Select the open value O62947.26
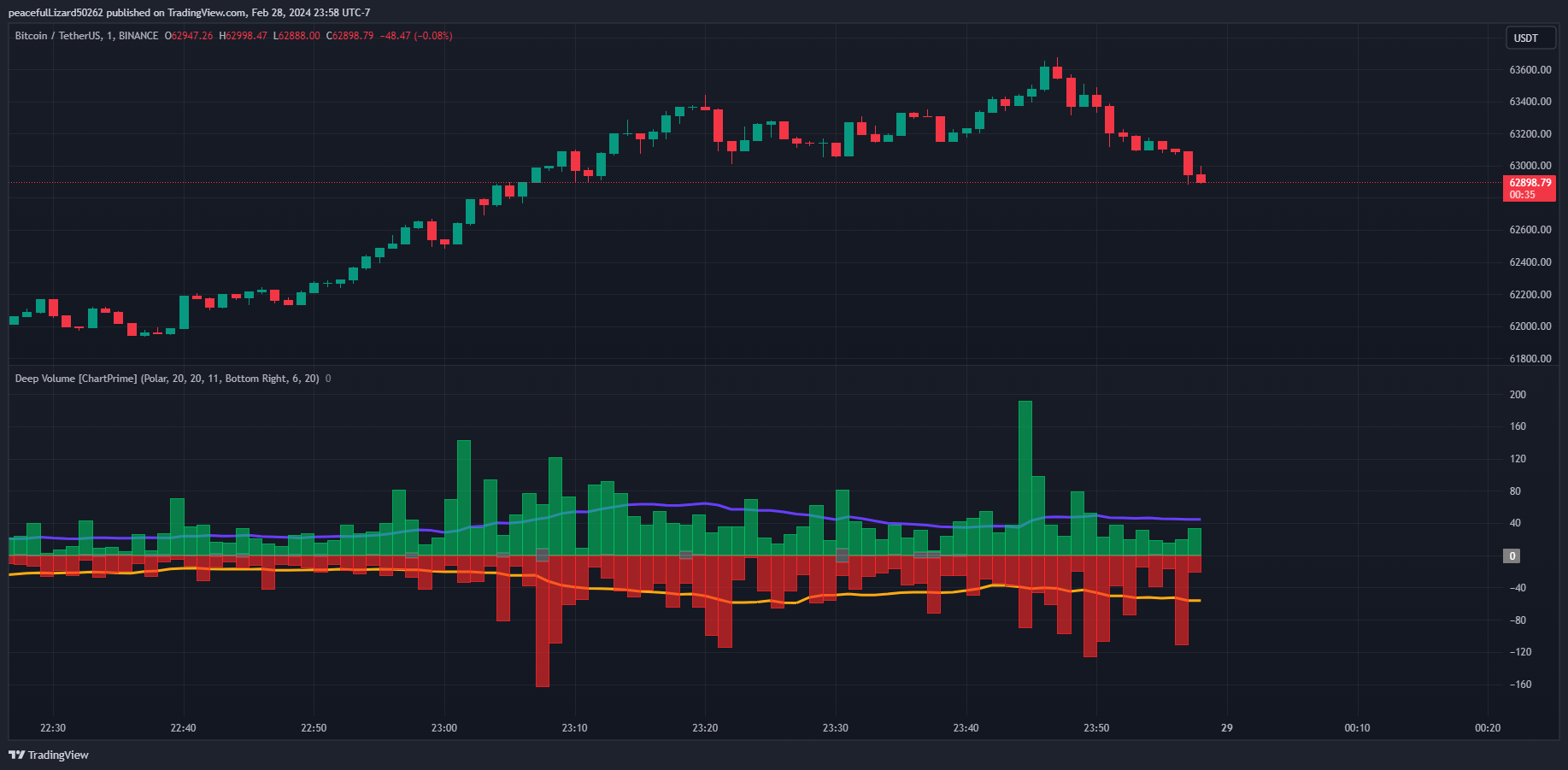1568x770 pixels. point(189,36)
